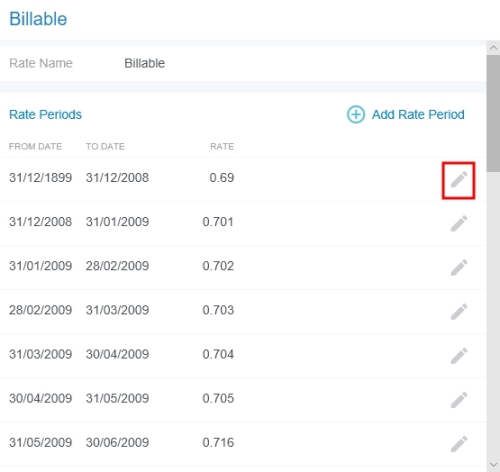Edit the 0.716 rate period
The height and width of the screenshot is (472, 500).
click(x=459, y=444)
